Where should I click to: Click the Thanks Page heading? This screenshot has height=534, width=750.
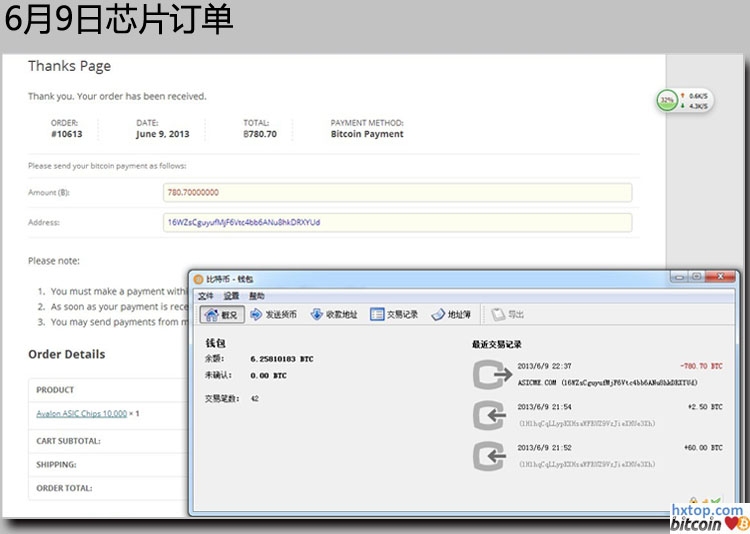pyautogui.click(x=69, y=66)
